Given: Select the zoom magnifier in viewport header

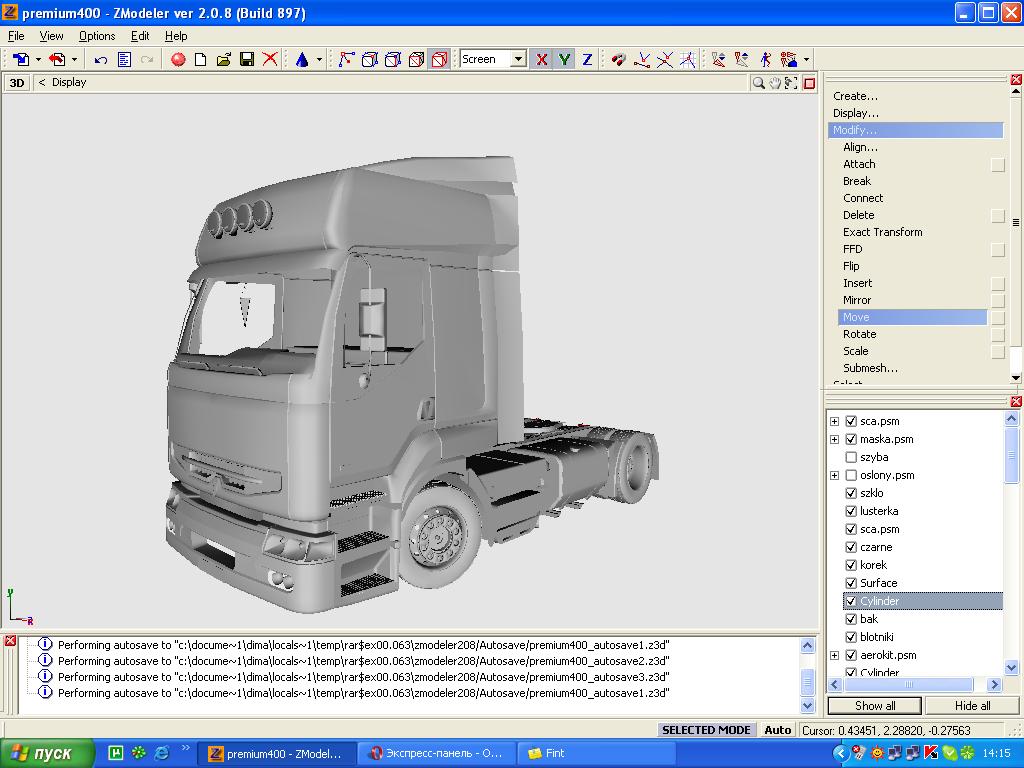Looking at the screenshot, I should [759, 83].
